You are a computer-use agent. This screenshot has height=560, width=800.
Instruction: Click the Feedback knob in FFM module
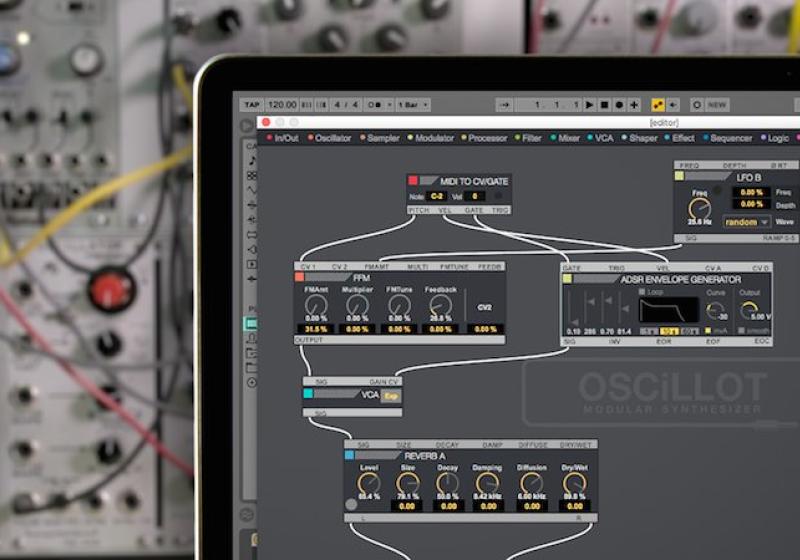click(440, 307)
